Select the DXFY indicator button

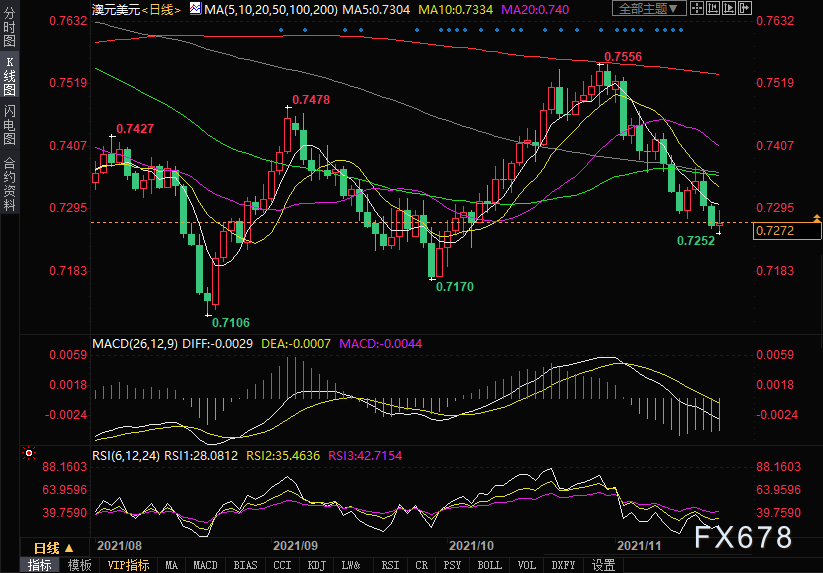tap(563, 565)
